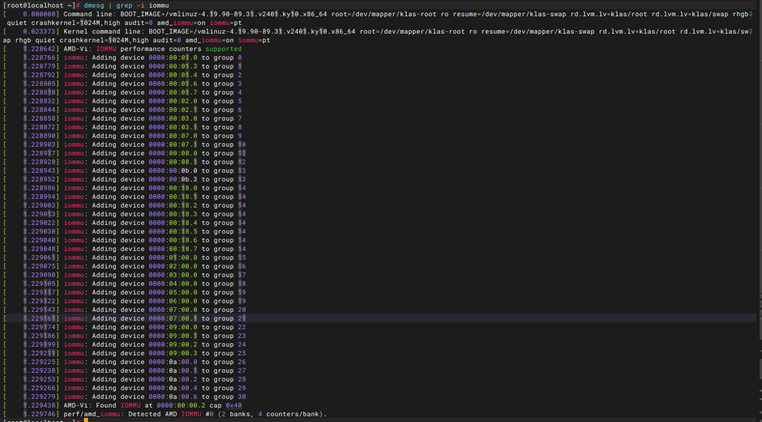
Task: Click the word "supported" in the AMD-Vi line
Action: click(224, 49)
